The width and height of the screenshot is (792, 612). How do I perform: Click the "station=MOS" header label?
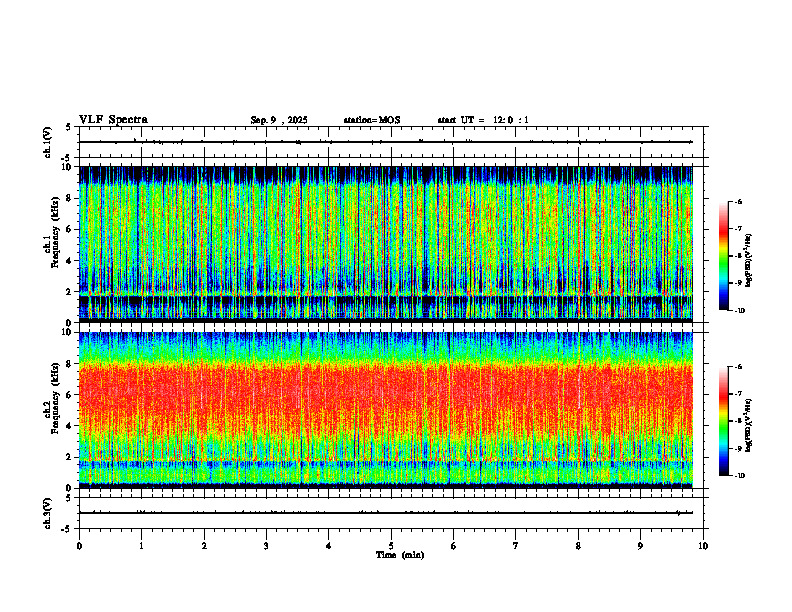[x=372, y=120]
